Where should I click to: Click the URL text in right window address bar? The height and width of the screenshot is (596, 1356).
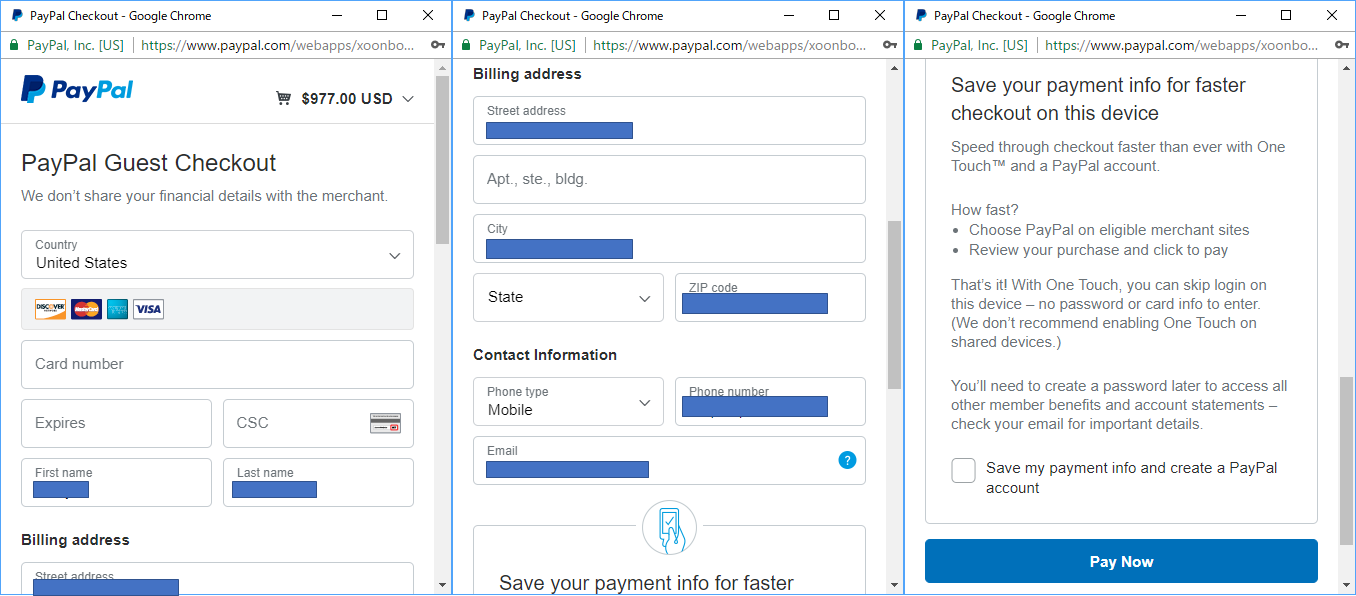1181,45
